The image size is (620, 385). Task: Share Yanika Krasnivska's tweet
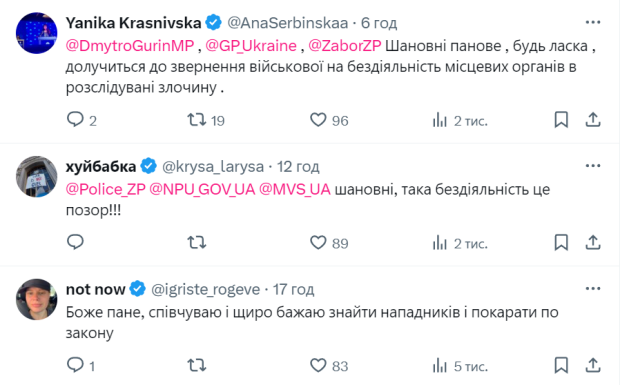click(593, 120)
